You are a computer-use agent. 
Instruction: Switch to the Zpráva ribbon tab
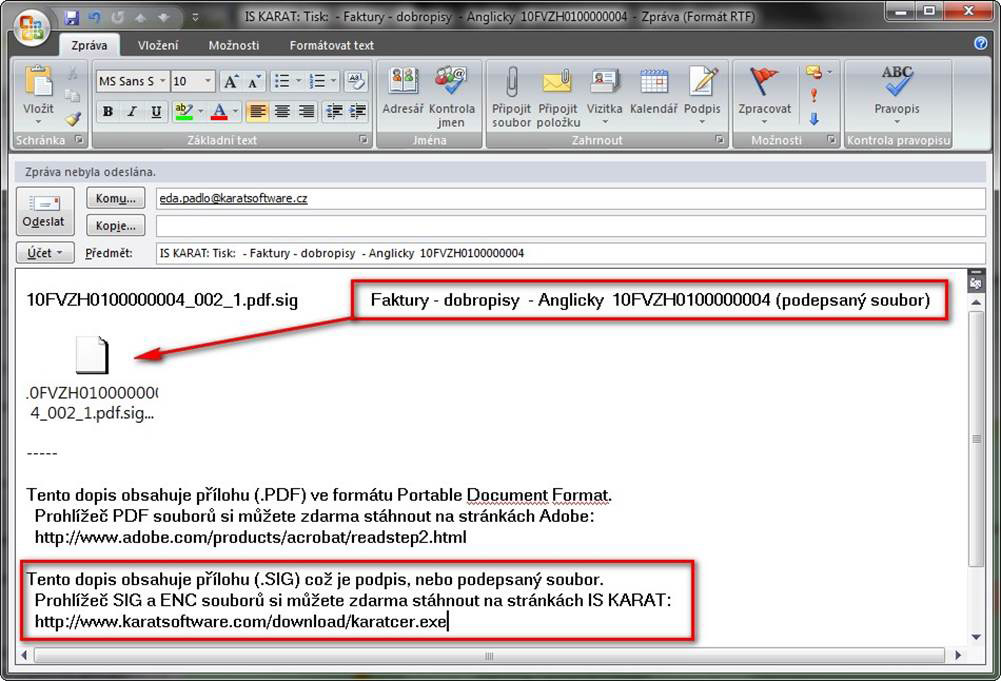(x=89, y=45)
